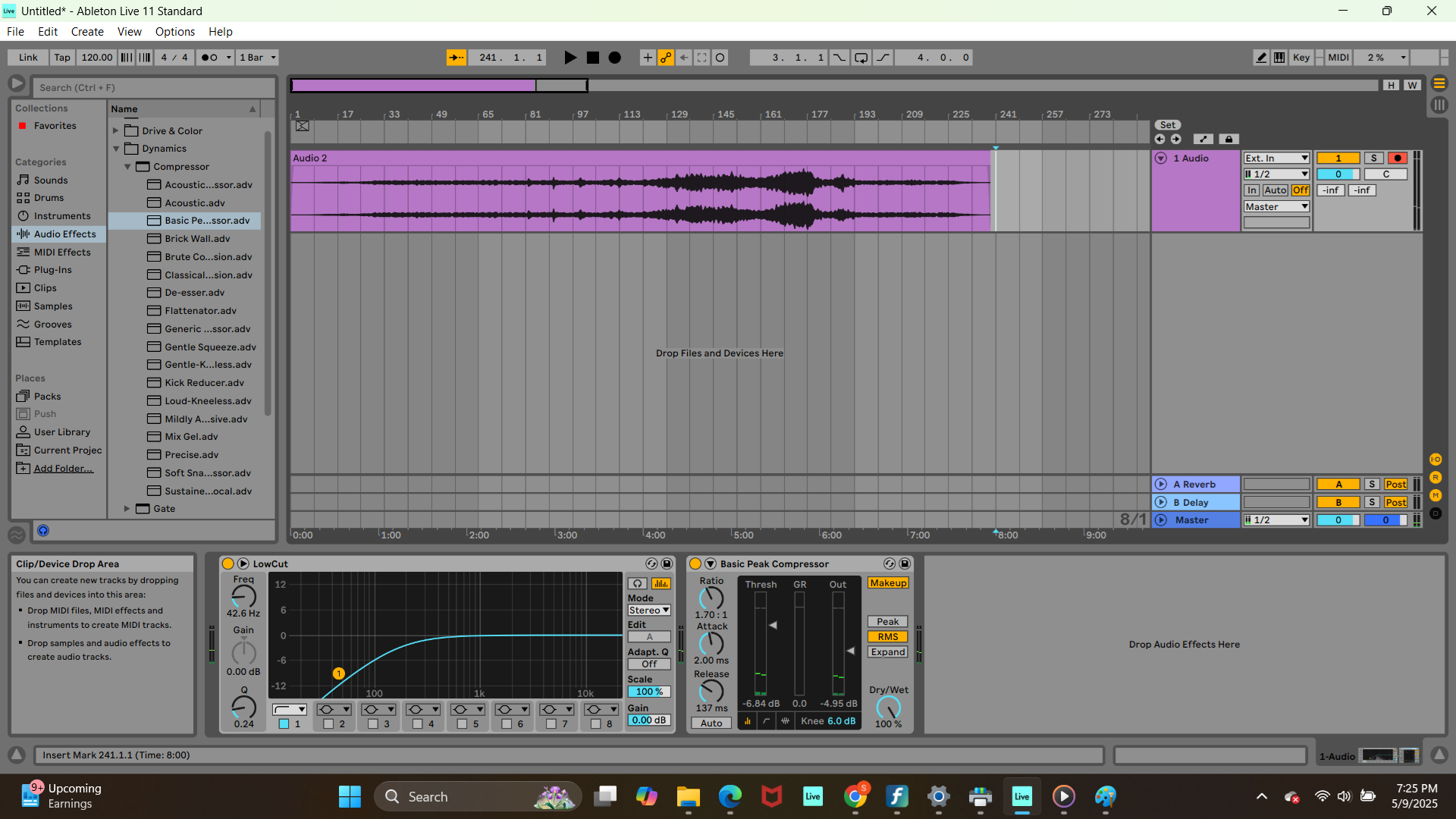Toggle the Automation Arm icon

coord(666,58)
